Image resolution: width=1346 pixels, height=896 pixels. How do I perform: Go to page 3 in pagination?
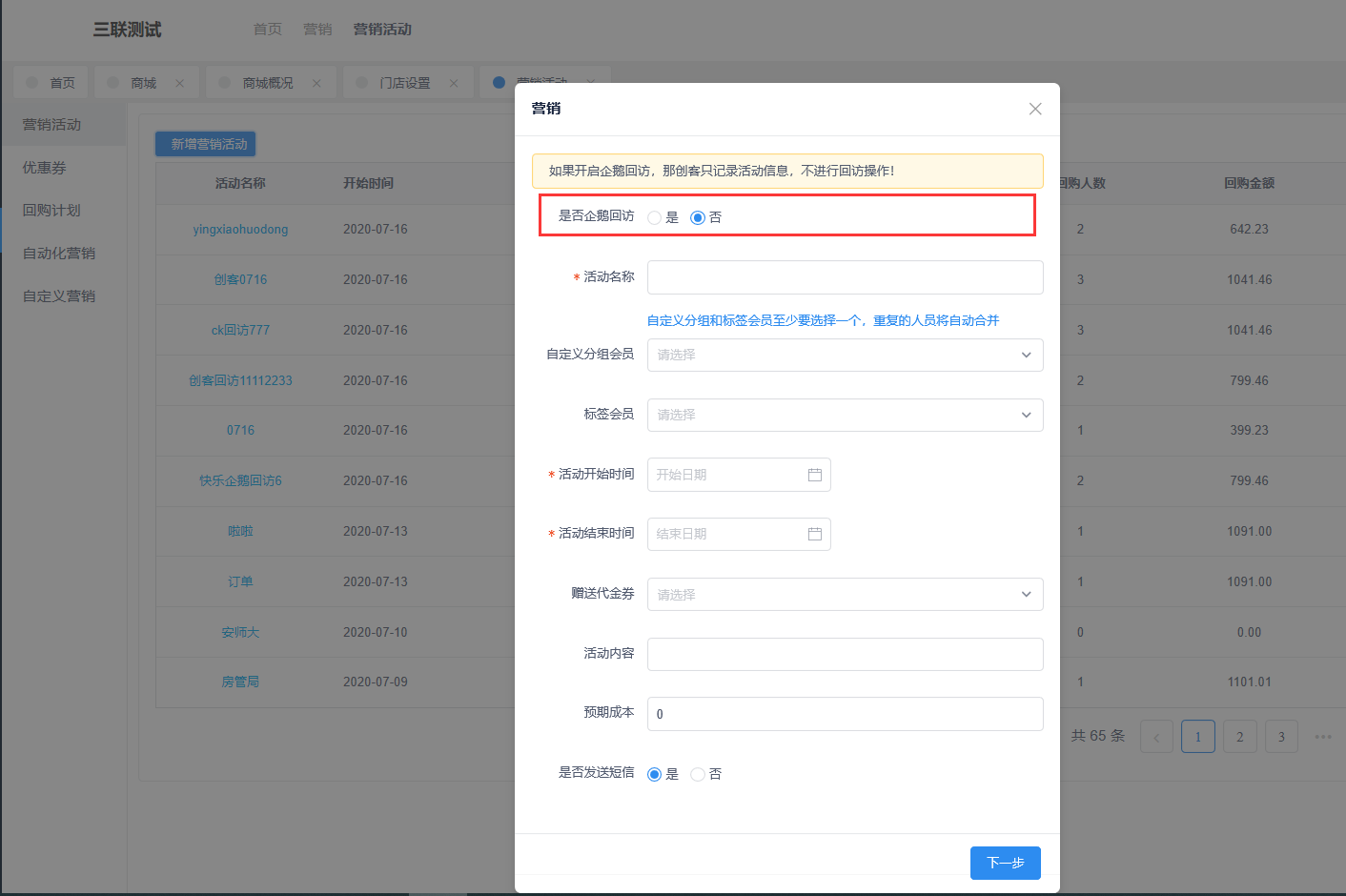pyautogui.click(x=1281, y=736)
